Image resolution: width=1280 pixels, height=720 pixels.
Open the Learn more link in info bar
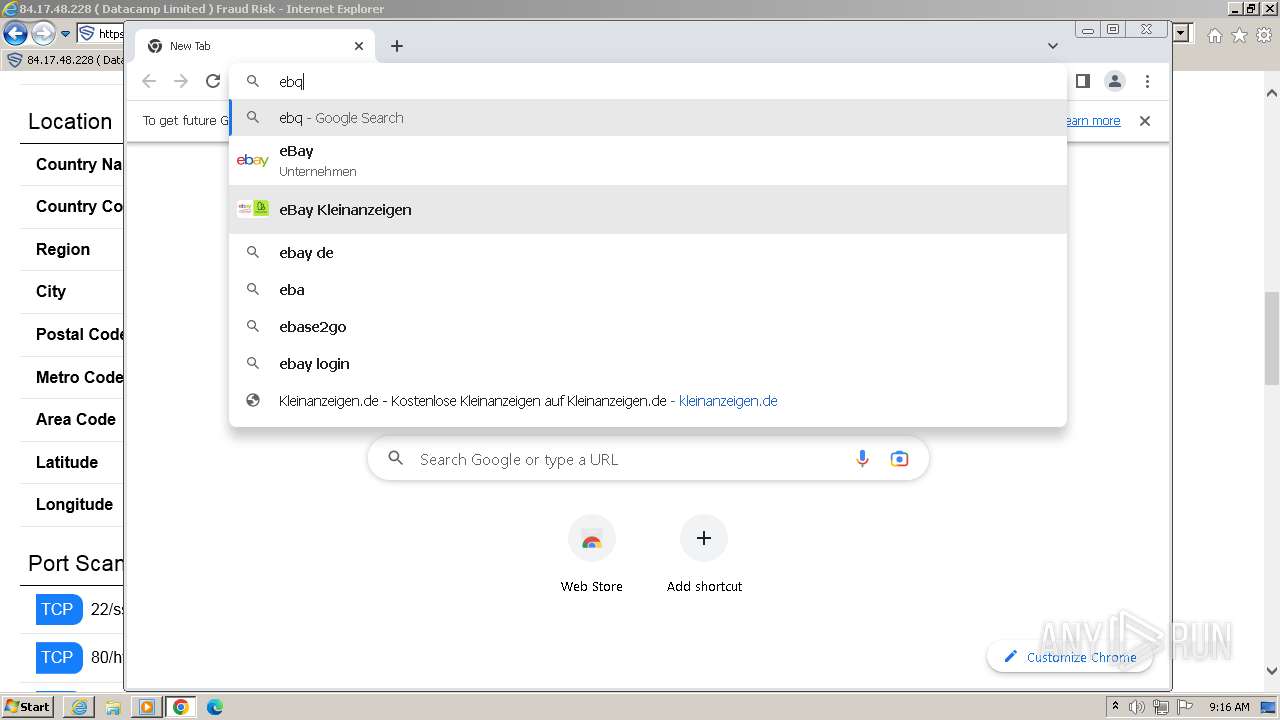click(x=1092, y=121)
